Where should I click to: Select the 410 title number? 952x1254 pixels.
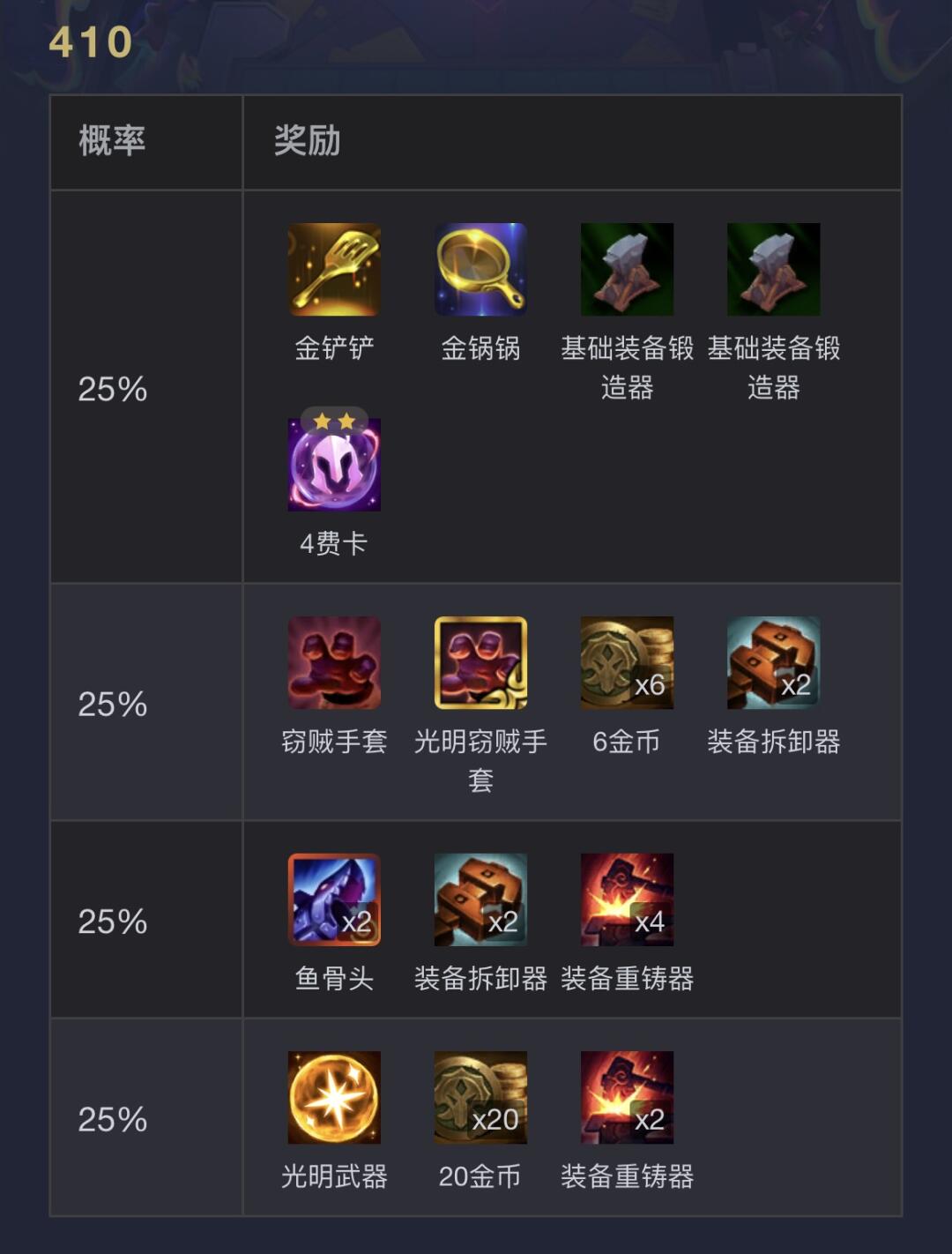pos(91,41)
